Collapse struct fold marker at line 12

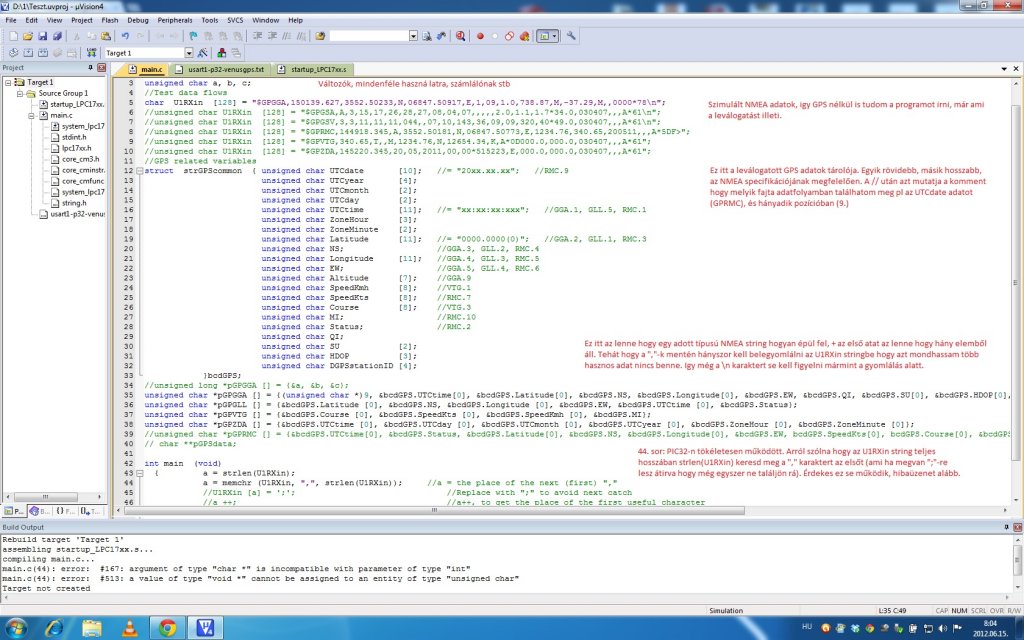point(139,171)
